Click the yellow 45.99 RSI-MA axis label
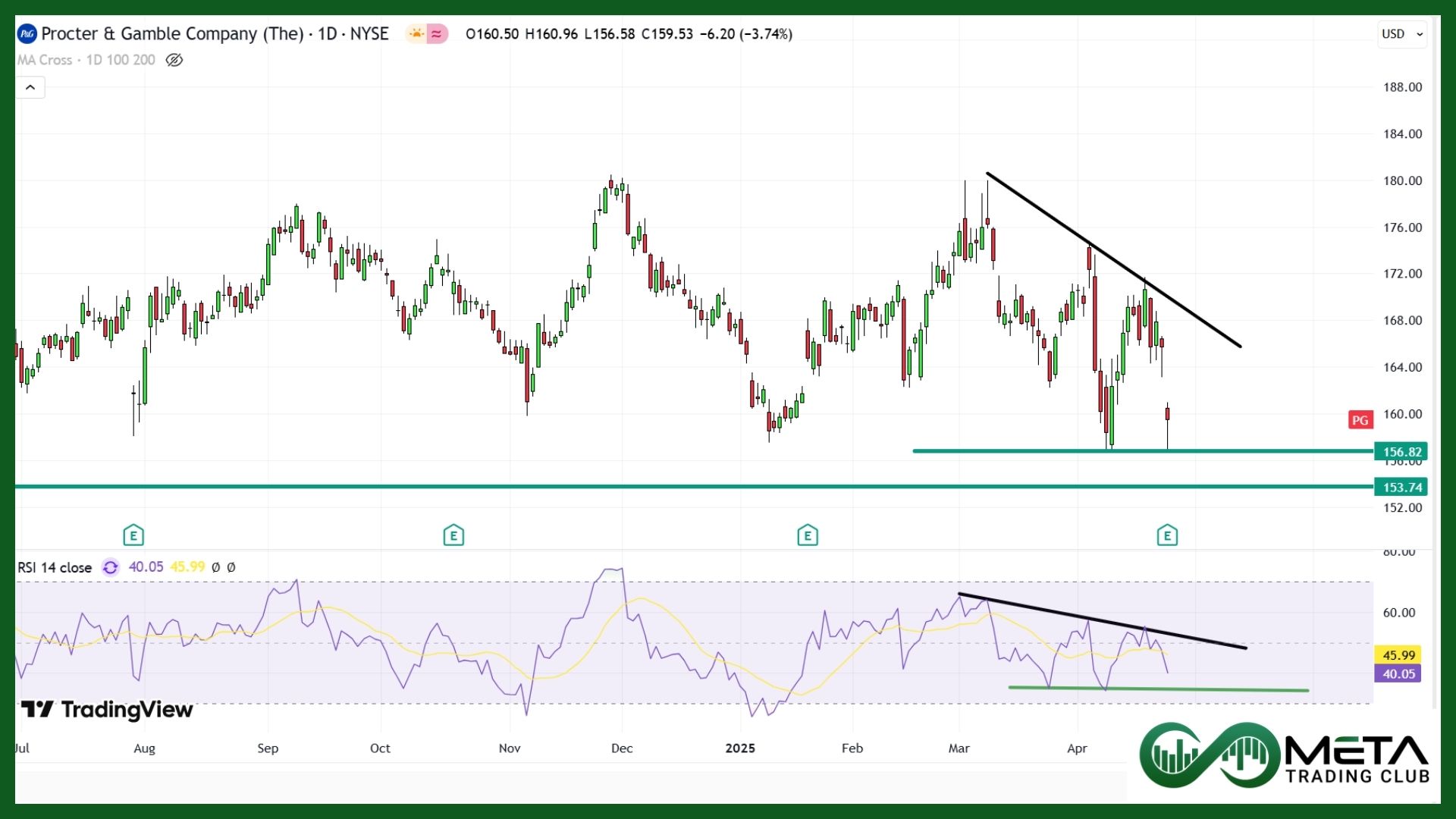The width and height of the screenshot is (1456, 819). 1398,655
